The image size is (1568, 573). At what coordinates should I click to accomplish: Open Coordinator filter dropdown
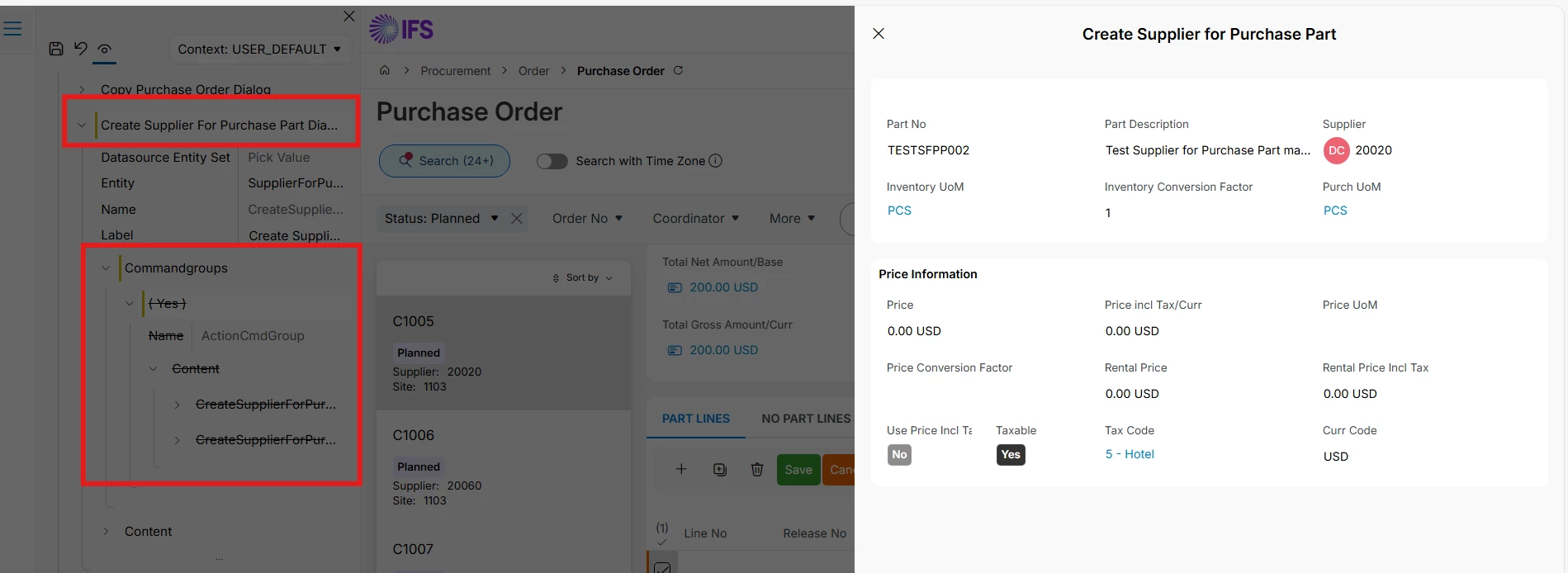tap(695, 218)
